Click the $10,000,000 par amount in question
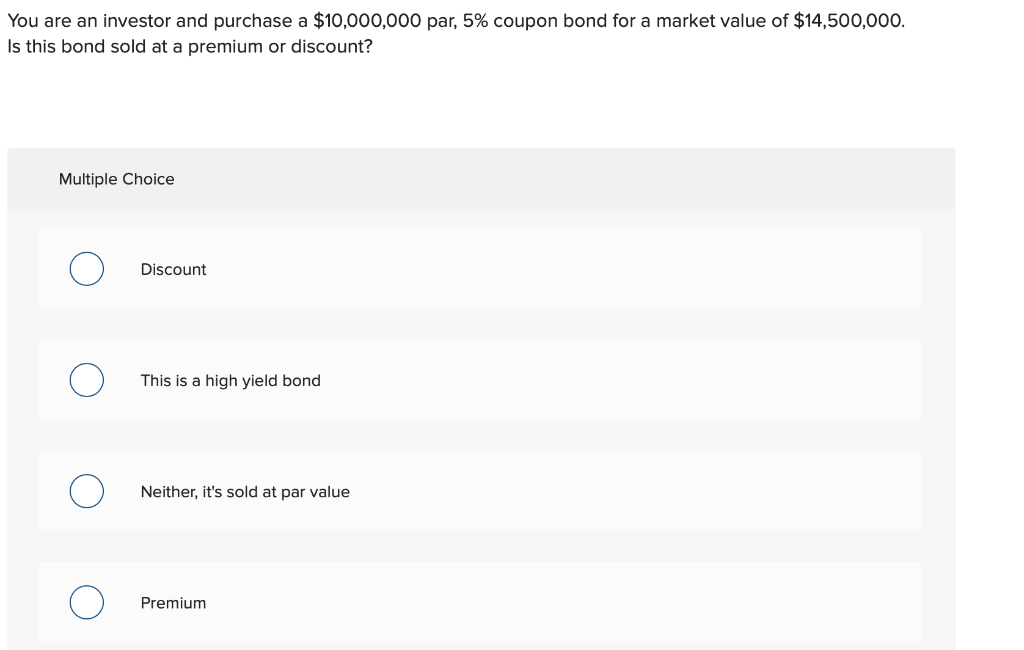The width and height of the screenshot is (1024, 650). 378,20
